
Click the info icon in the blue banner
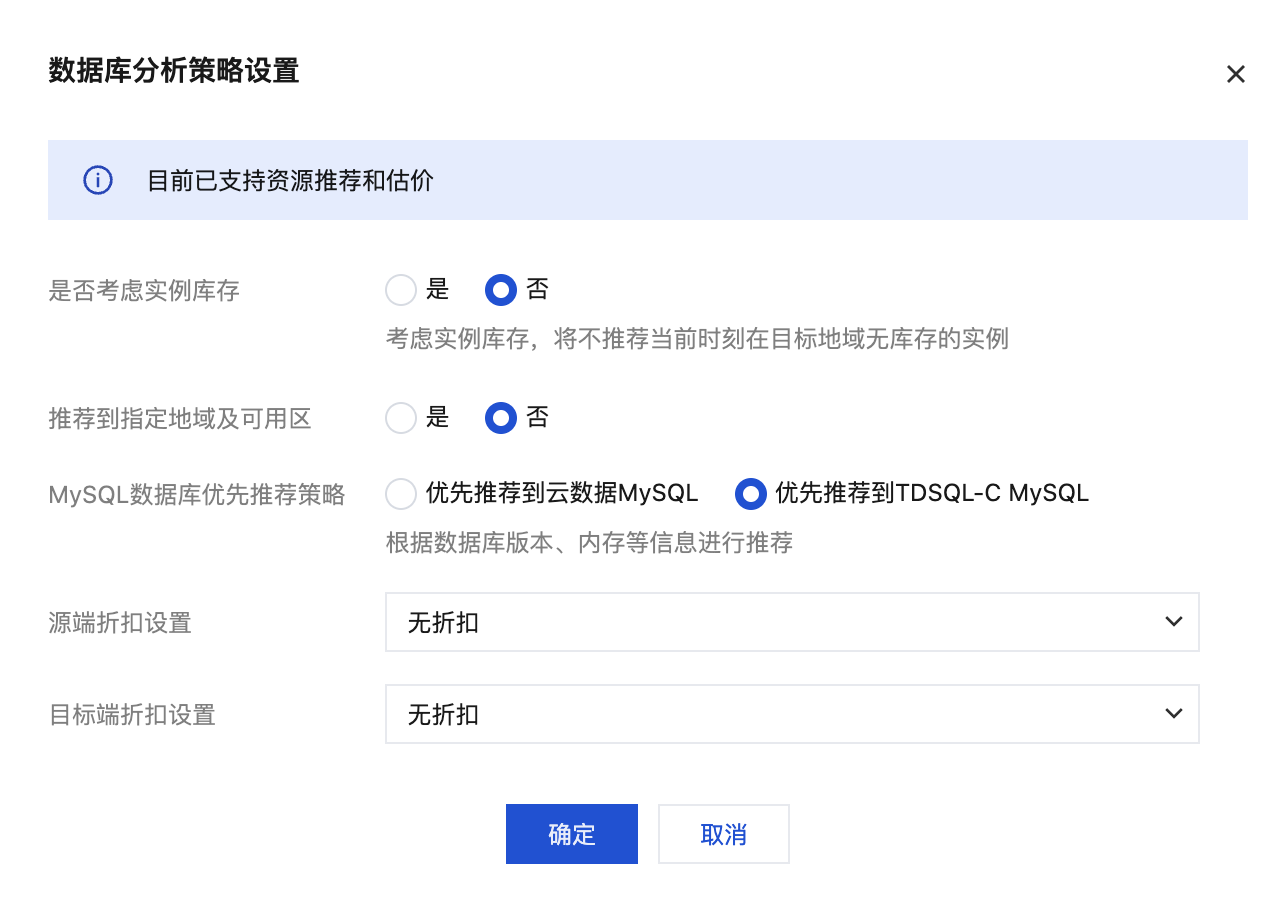(97, 181)
